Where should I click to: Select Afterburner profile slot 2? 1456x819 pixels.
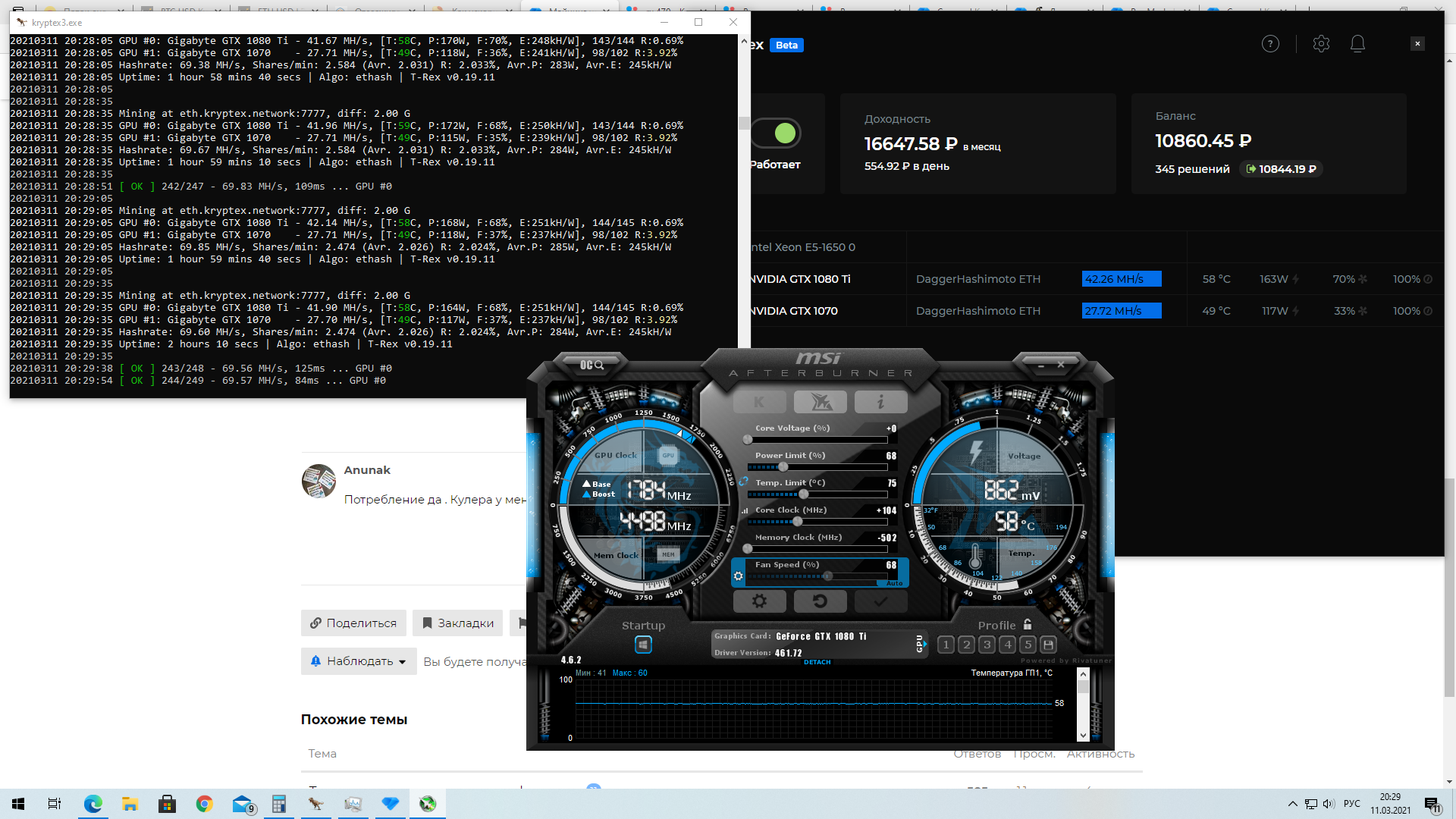click(966, 645)
